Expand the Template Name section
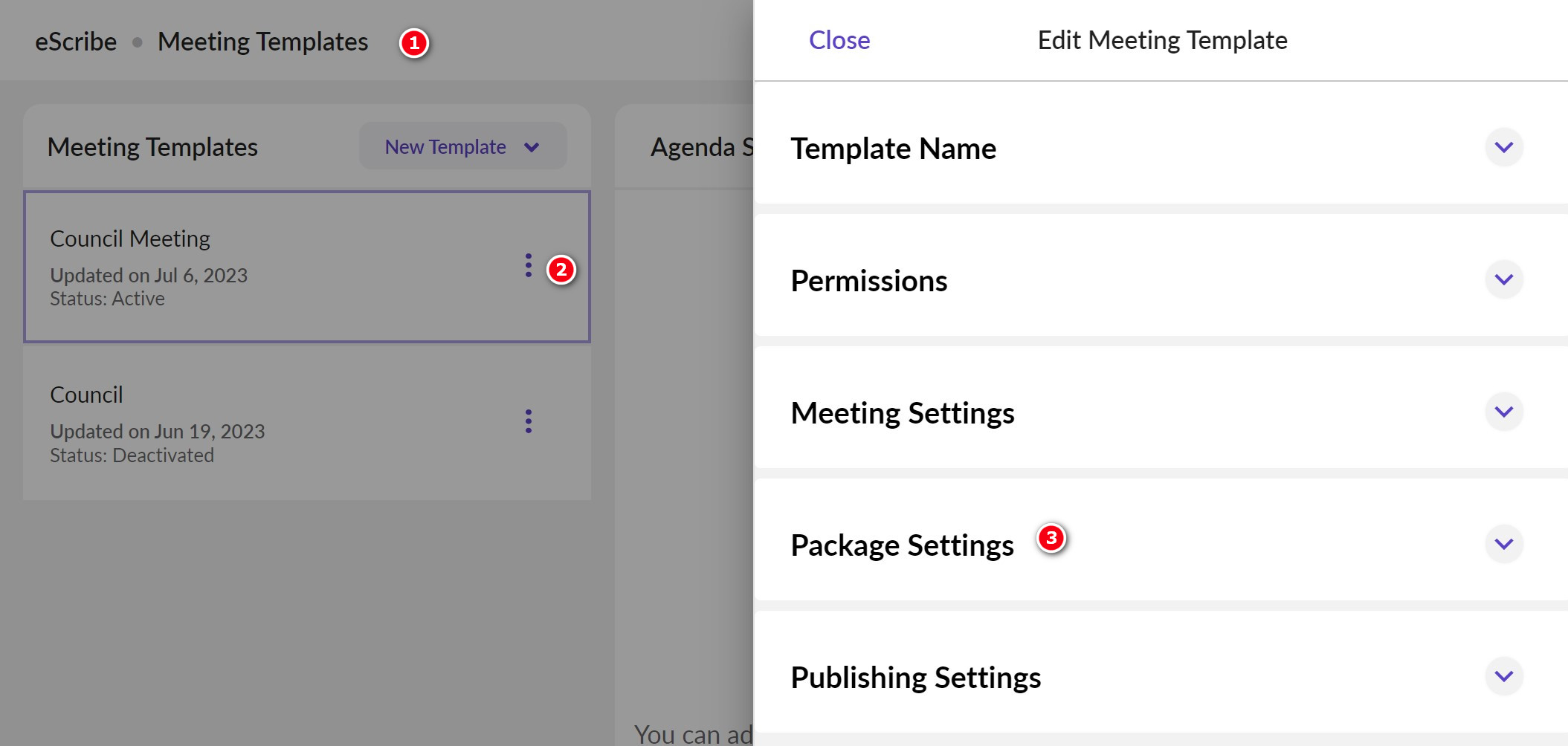This screenshot has width=1568, height=746. pos(1504,147)
